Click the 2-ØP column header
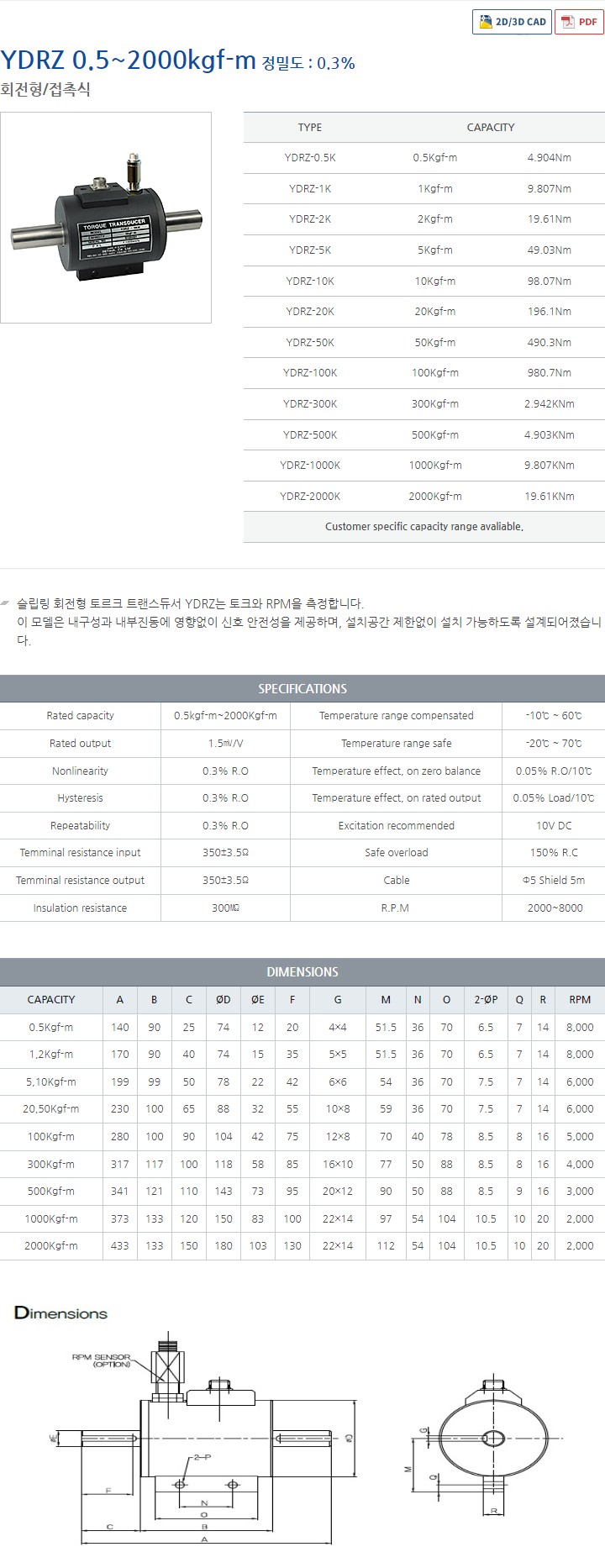The image size is (605, 1568). pyautogui.click(x=486, y=1000)
